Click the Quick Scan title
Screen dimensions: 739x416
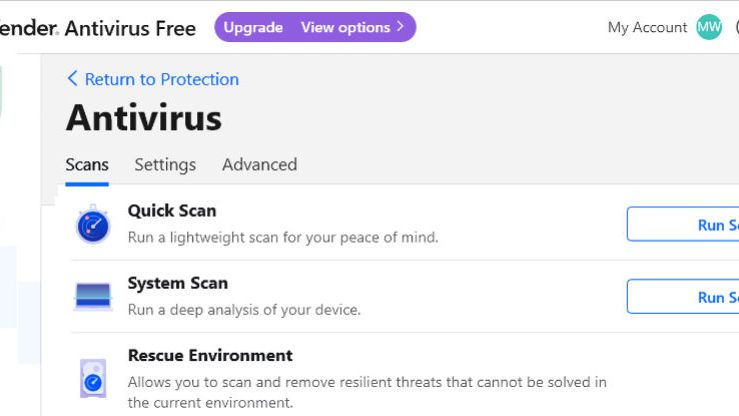pyautogui.click(x=172, y=211)
